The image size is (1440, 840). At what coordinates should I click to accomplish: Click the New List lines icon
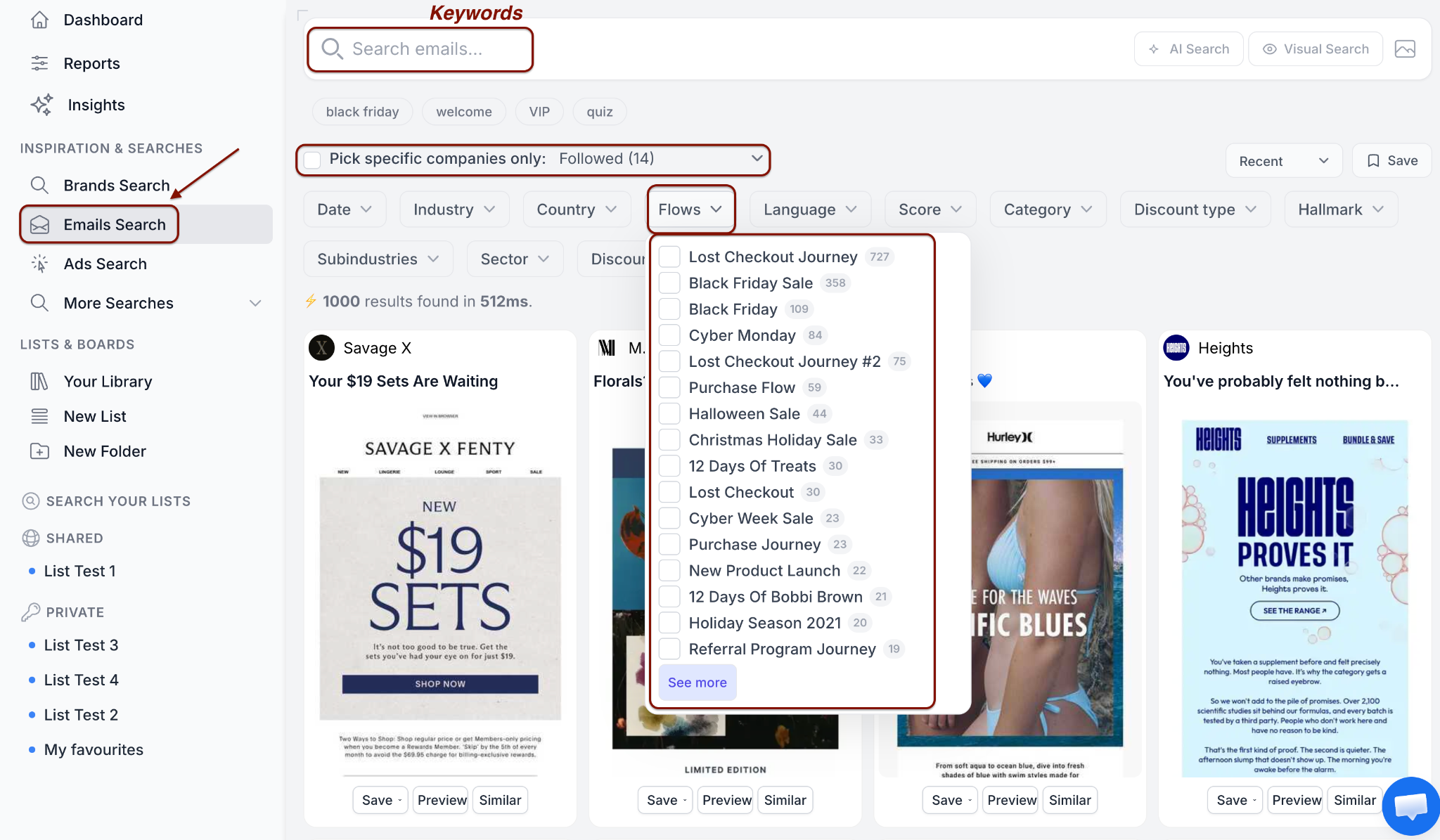[x=39, y=416]
